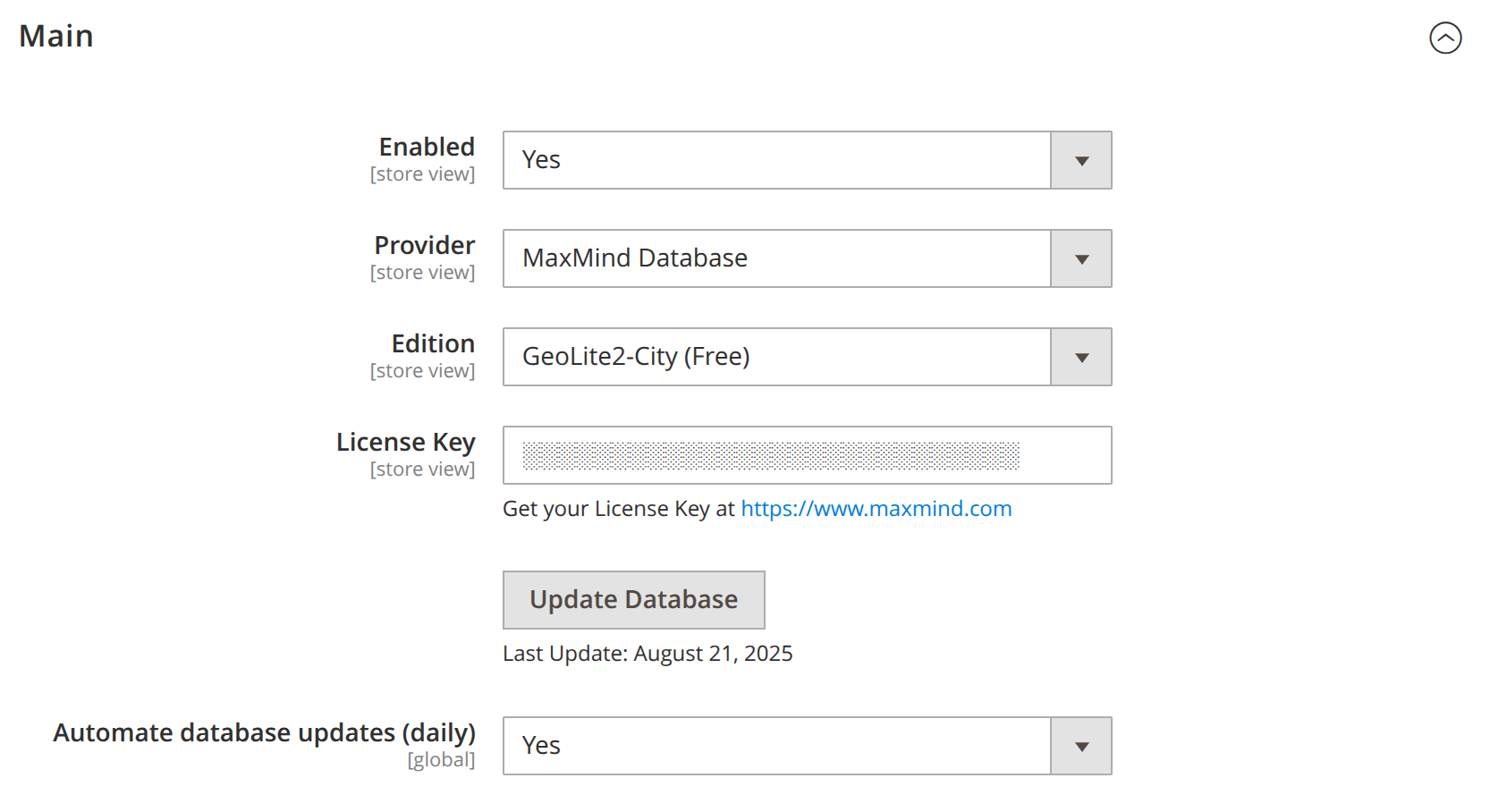The width and height of the screenshot is (1490, 812).
Task: Open the Enabled select showing Yes
Action: (776, 161)
